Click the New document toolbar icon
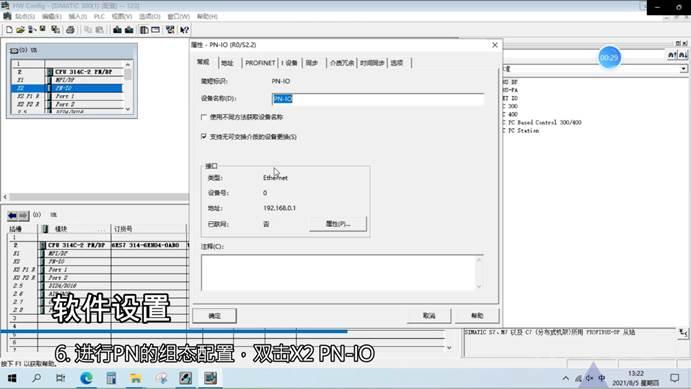The height and width of the screenshot is (389, 691). pyautogui.click(x=9, y=30)
